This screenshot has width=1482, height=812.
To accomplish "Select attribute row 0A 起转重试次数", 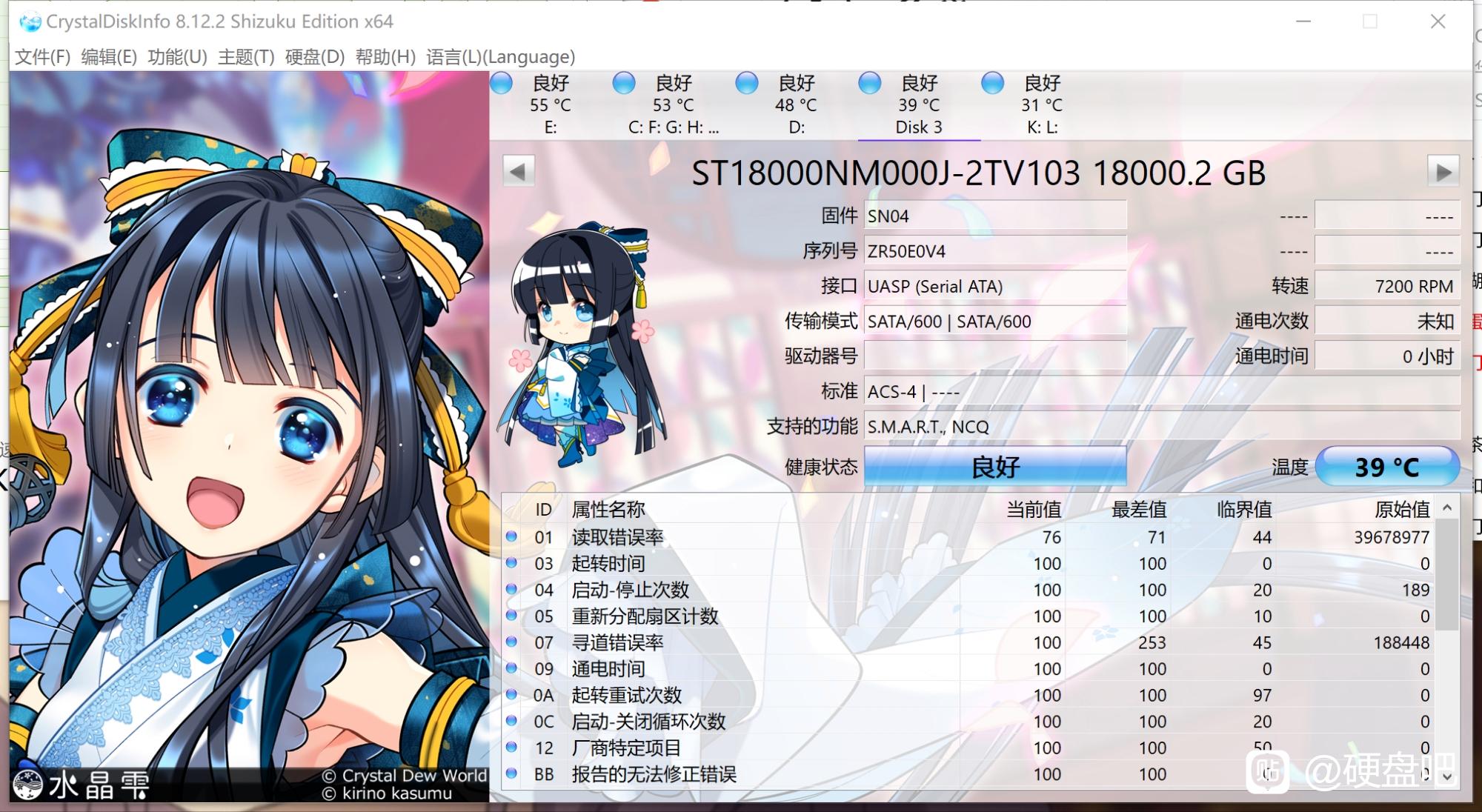I will pyautogui.click(x=968, y=695).
